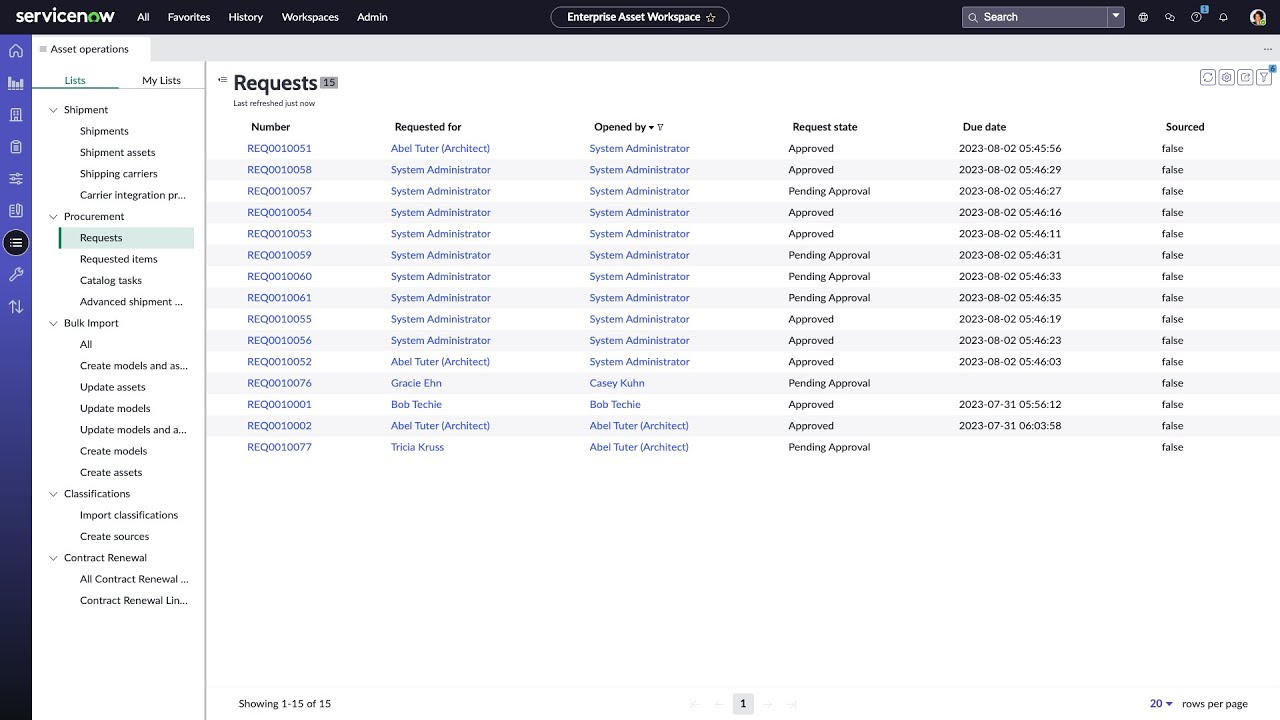The image size is (1280, 720).
Task: Collapse list panel icon beside Requests title
Action: (222, 80)
